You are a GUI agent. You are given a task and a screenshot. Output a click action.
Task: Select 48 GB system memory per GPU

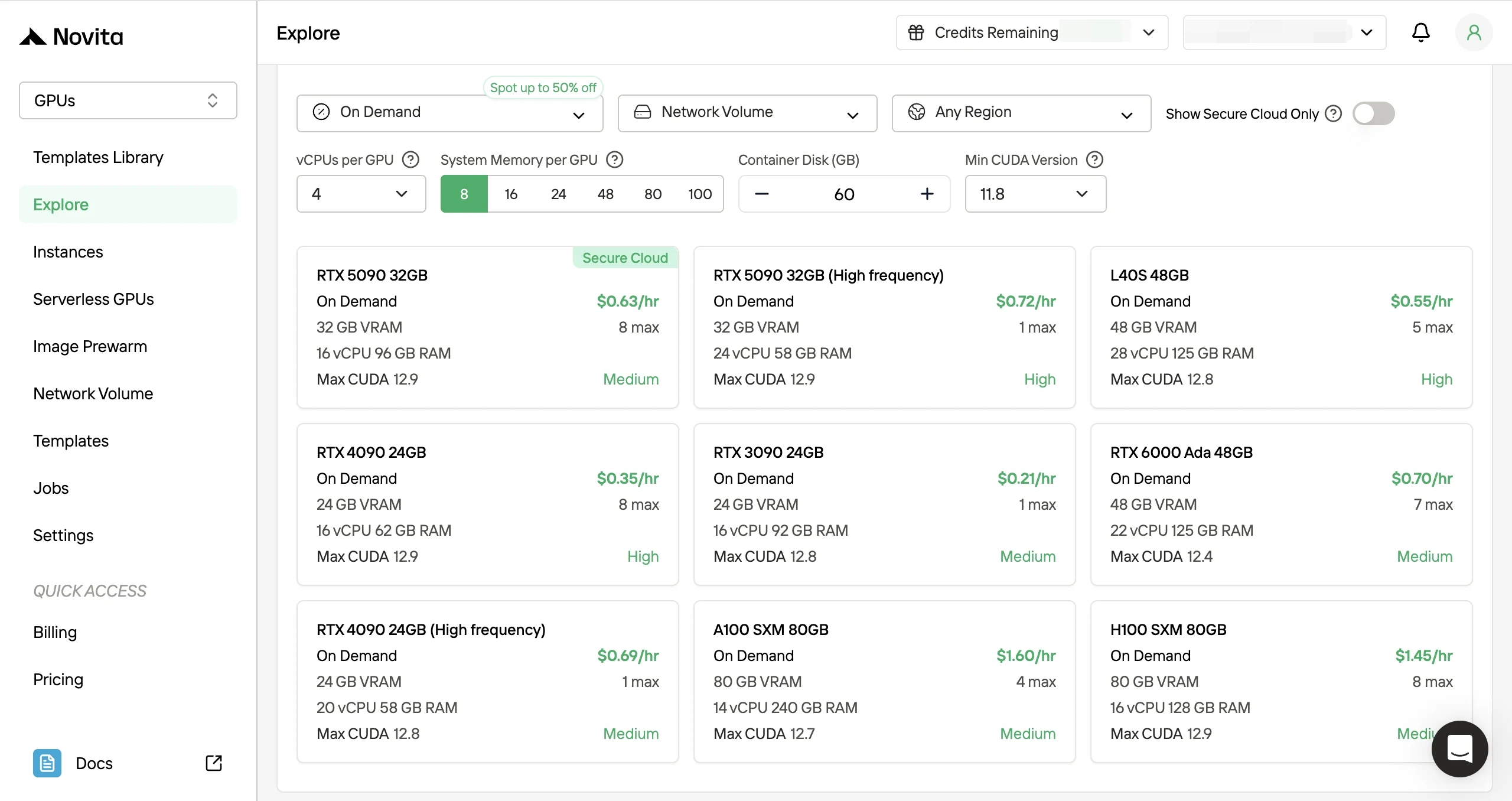[x=605, y=194]
